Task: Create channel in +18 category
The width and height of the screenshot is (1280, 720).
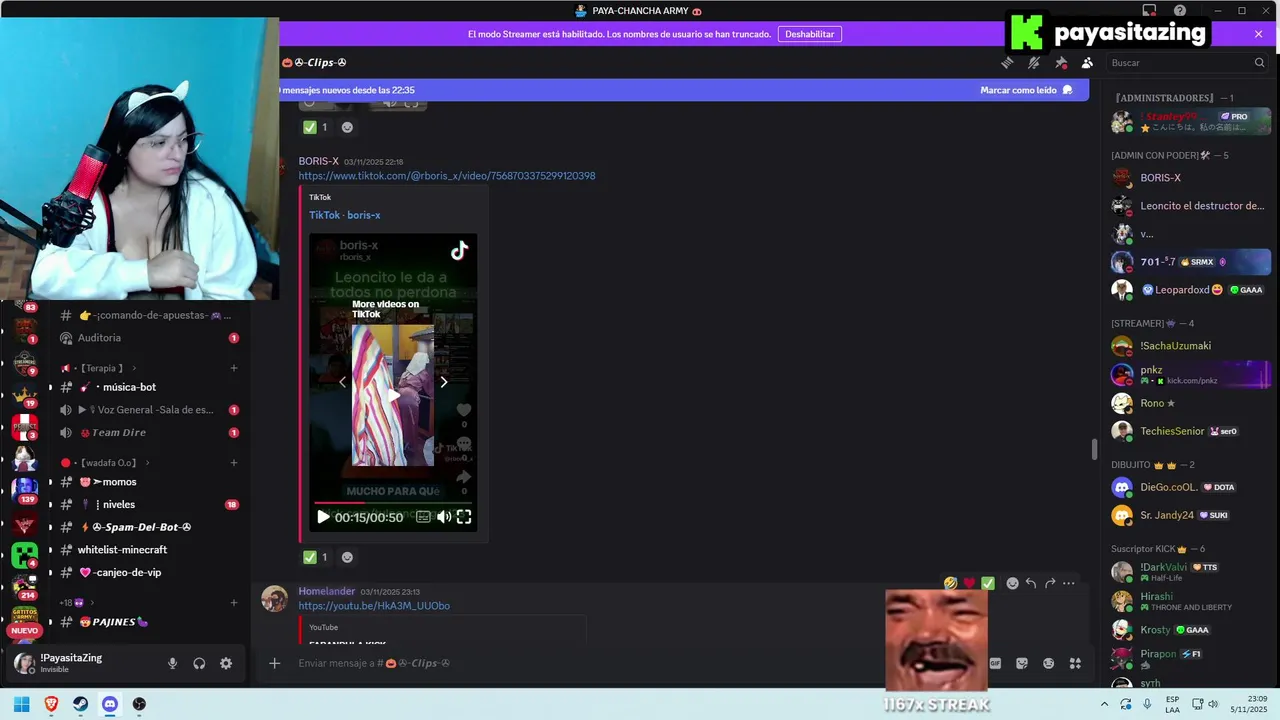Action: pos(234,603)
